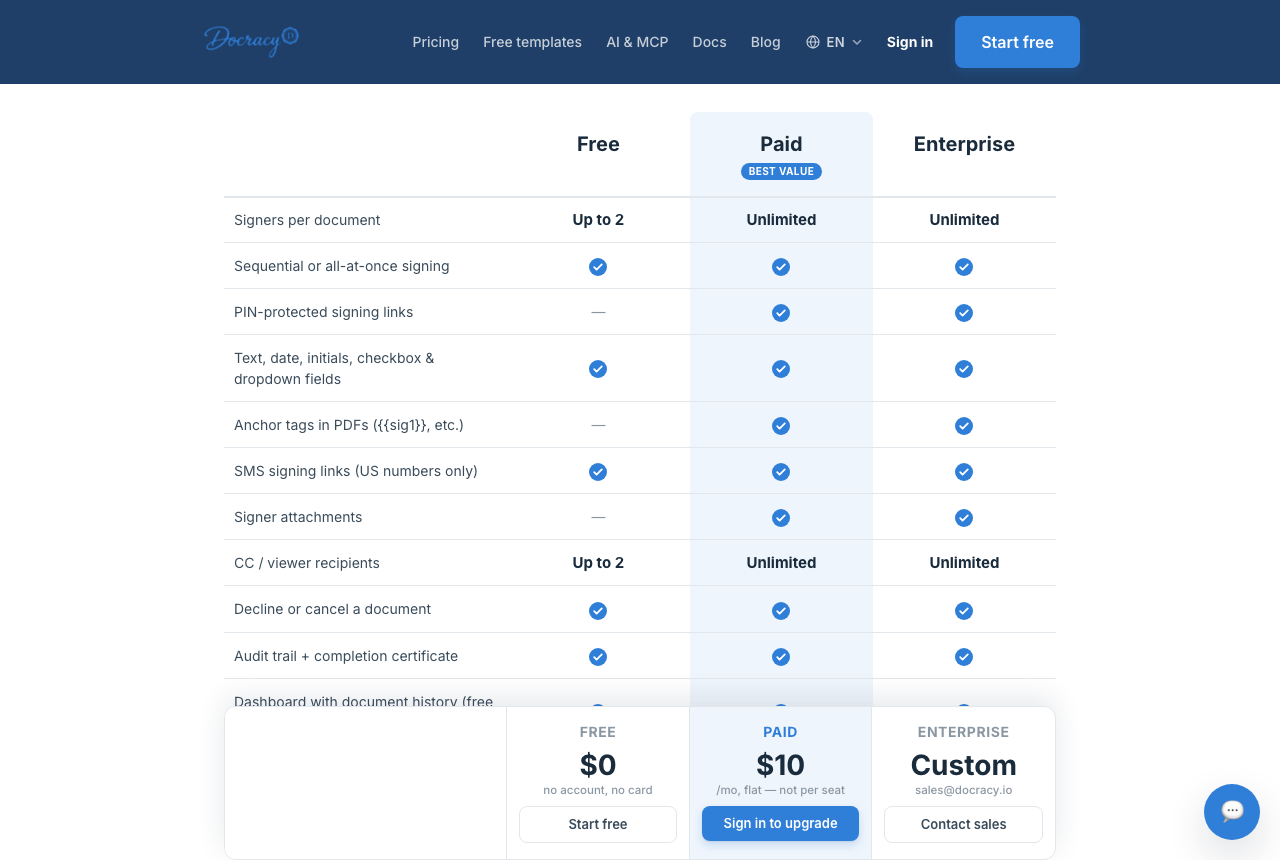Click Free checkmark for SMS signing links

point(598,472)
